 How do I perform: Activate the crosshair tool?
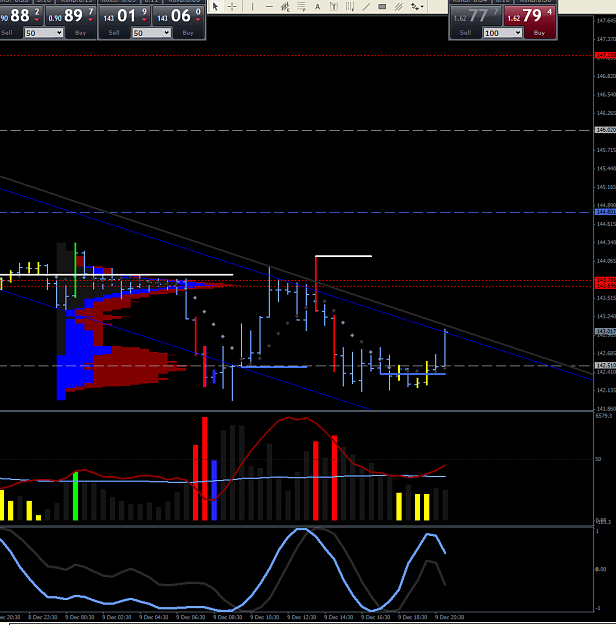[x=232, y=6]
